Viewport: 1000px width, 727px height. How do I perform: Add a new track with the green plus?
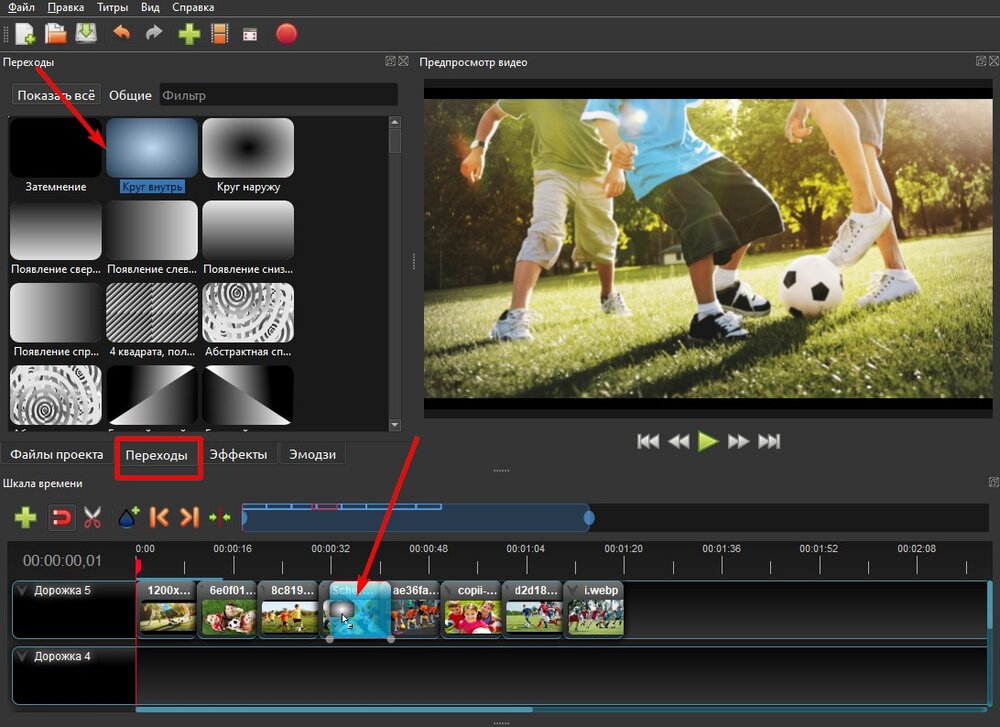point(26,518)
